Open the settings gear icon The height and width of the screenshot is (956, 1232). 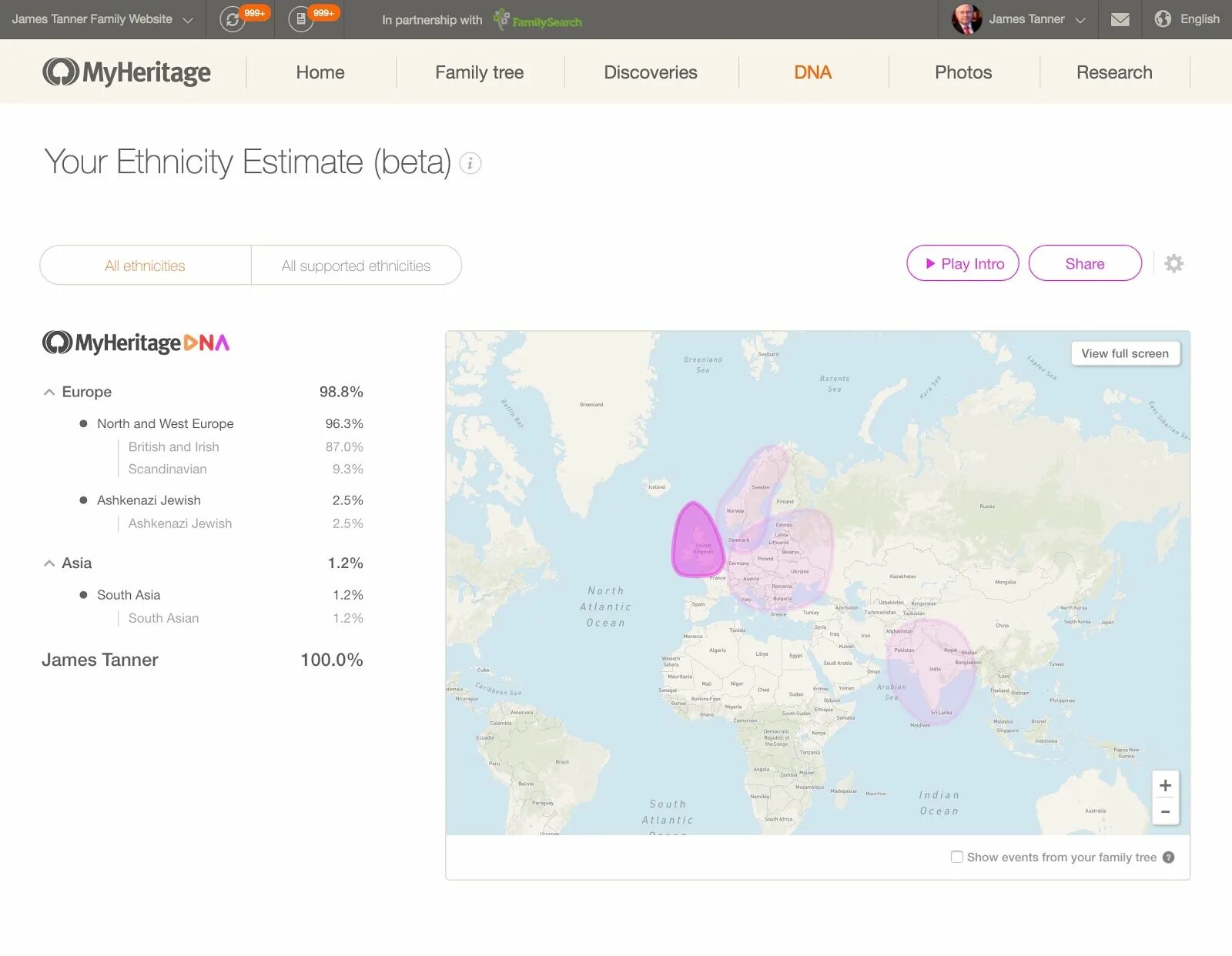1173,264
